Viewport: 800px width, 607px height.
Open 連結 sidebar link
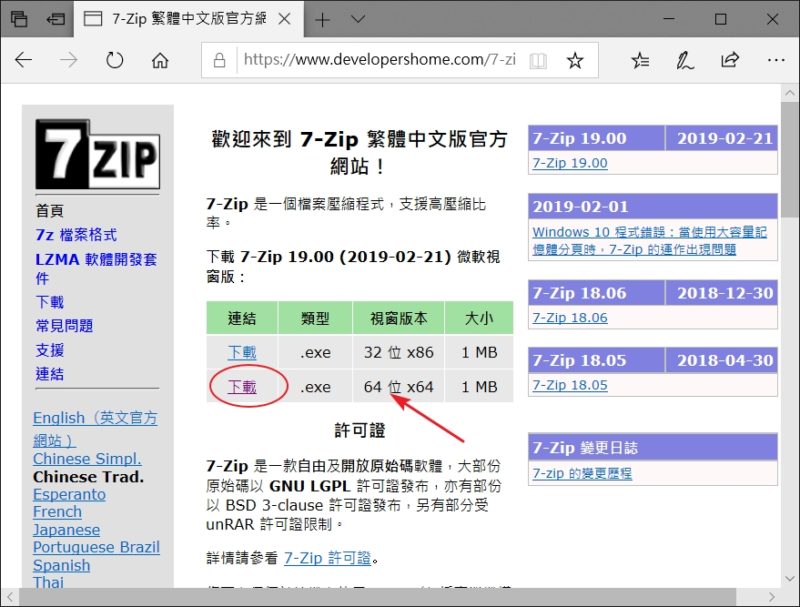(x=49, y=374)
